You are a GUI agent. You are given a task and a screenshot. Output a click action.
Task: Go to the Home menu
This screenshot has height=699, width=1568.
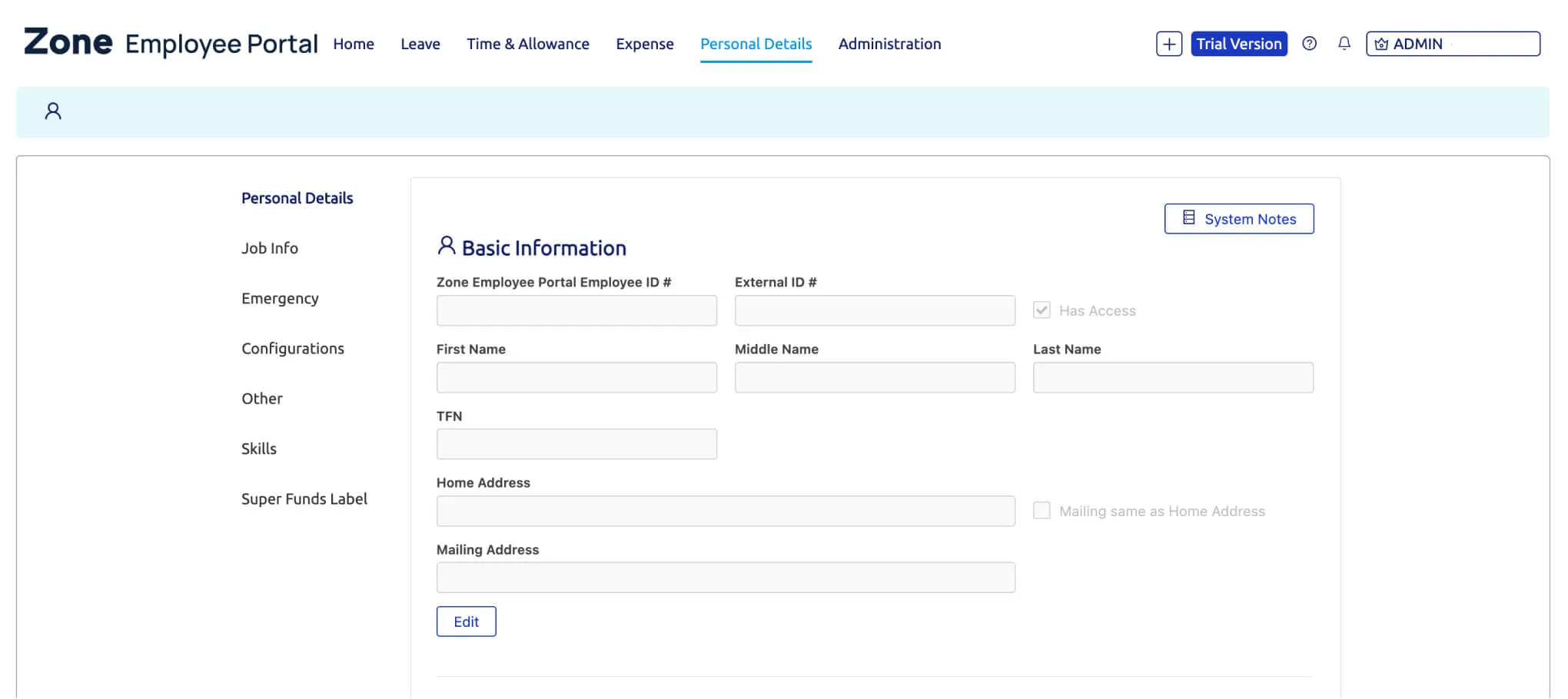pyautogui.click(x=354, y=44)
